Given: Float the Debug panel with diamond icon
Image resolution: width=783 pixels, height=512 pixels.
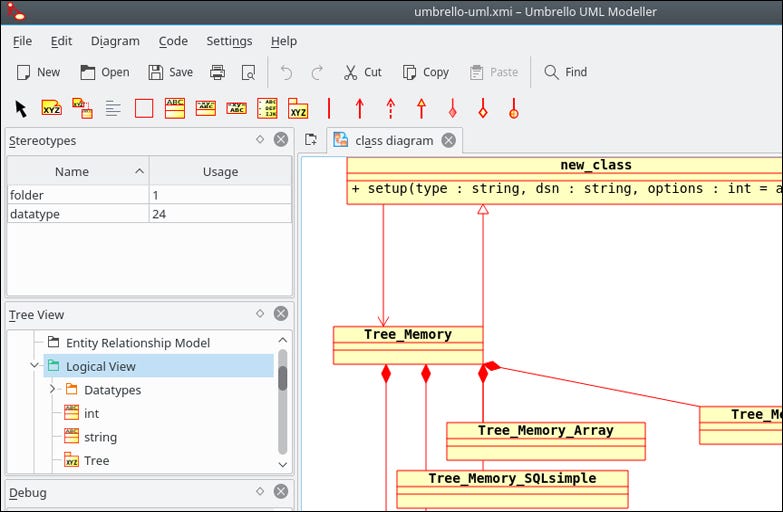Looking at the screenshot, I should click(x=260, y=491).
